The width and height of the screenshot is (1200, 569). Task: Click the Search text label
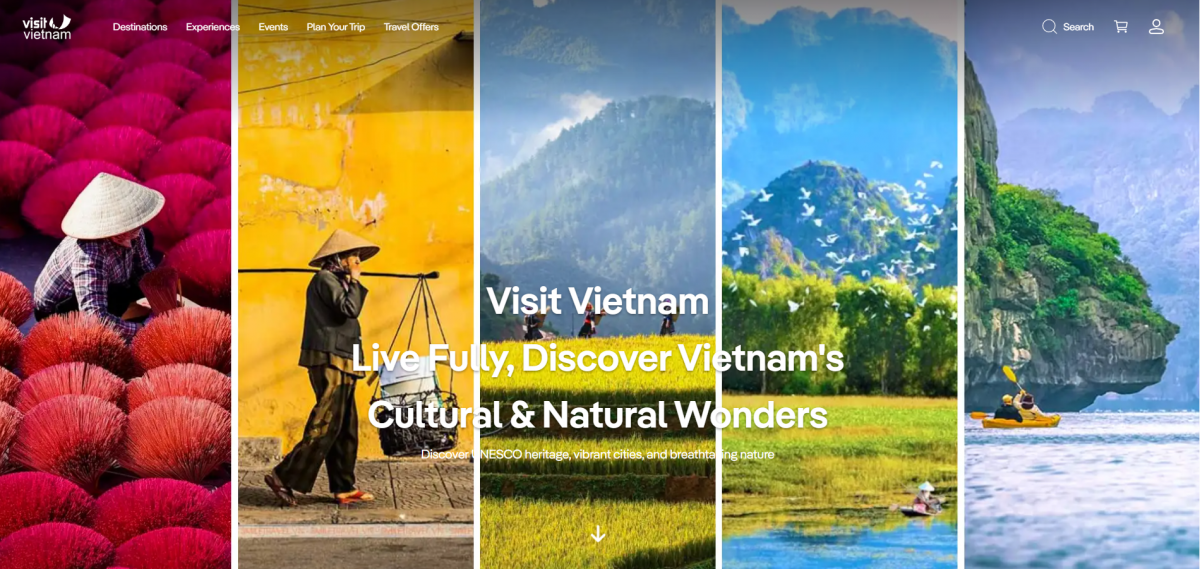[x=1078, y=27]
